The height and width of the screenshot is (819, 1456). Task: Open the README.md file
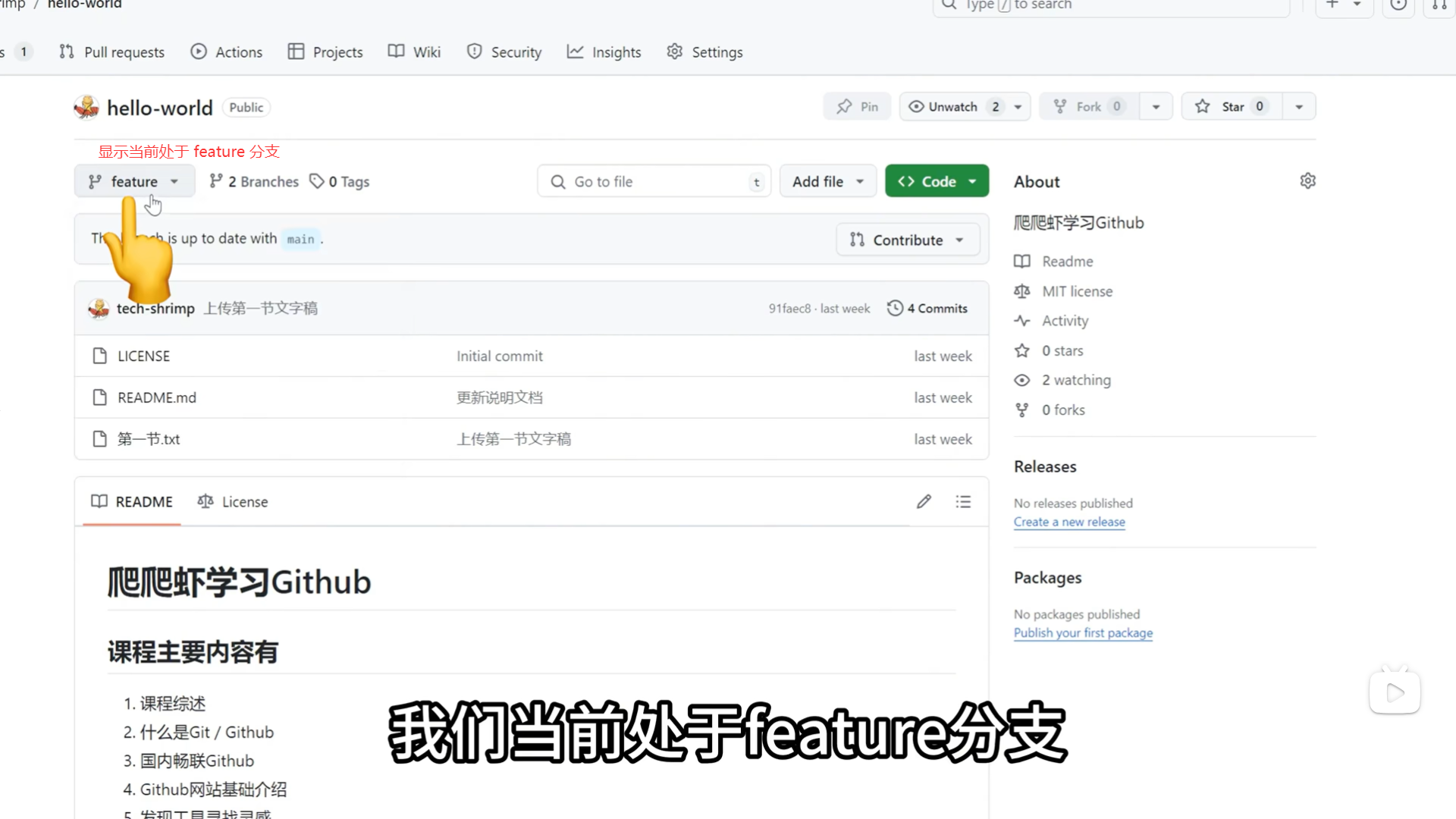[157, 397]
